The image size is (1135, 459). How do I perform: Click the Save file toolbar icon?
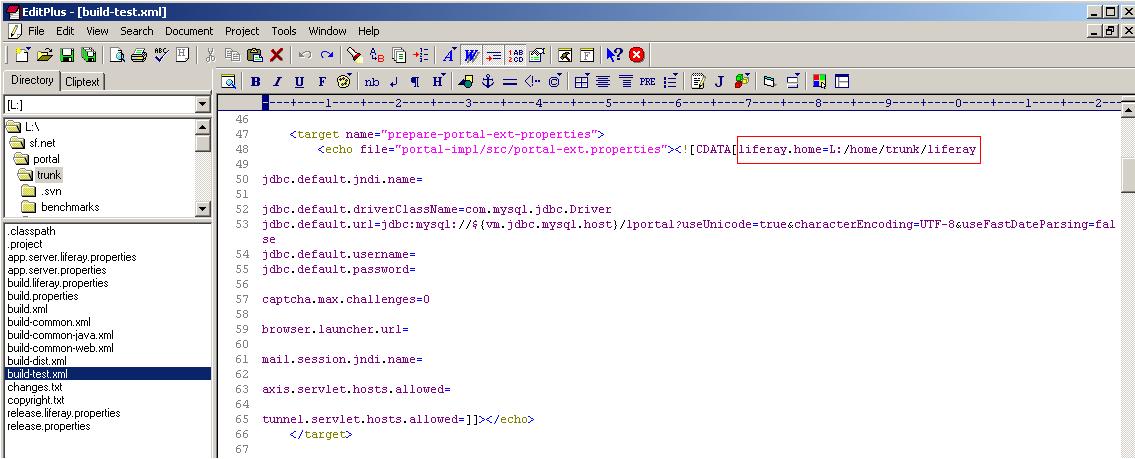(66, 56)
